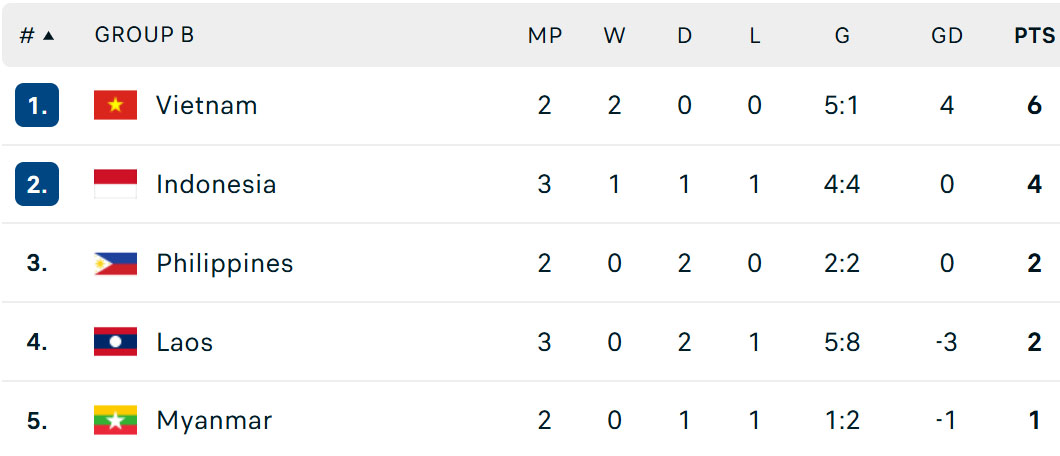Sort by D draws column header

[685, 36]
